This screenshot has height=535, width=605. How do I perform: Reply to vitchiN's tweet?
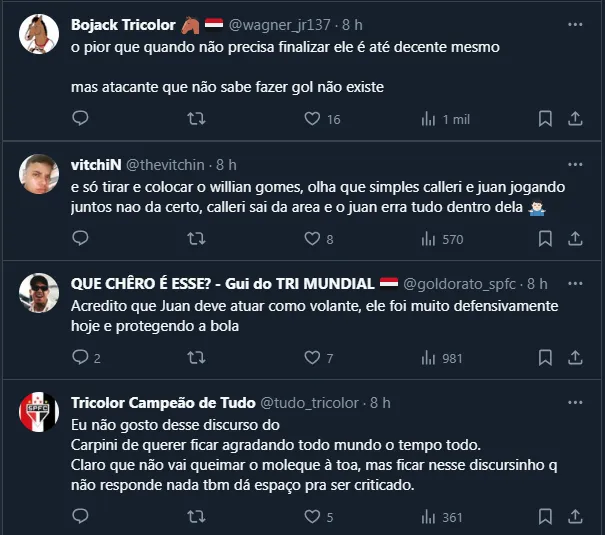coord(81,239)
